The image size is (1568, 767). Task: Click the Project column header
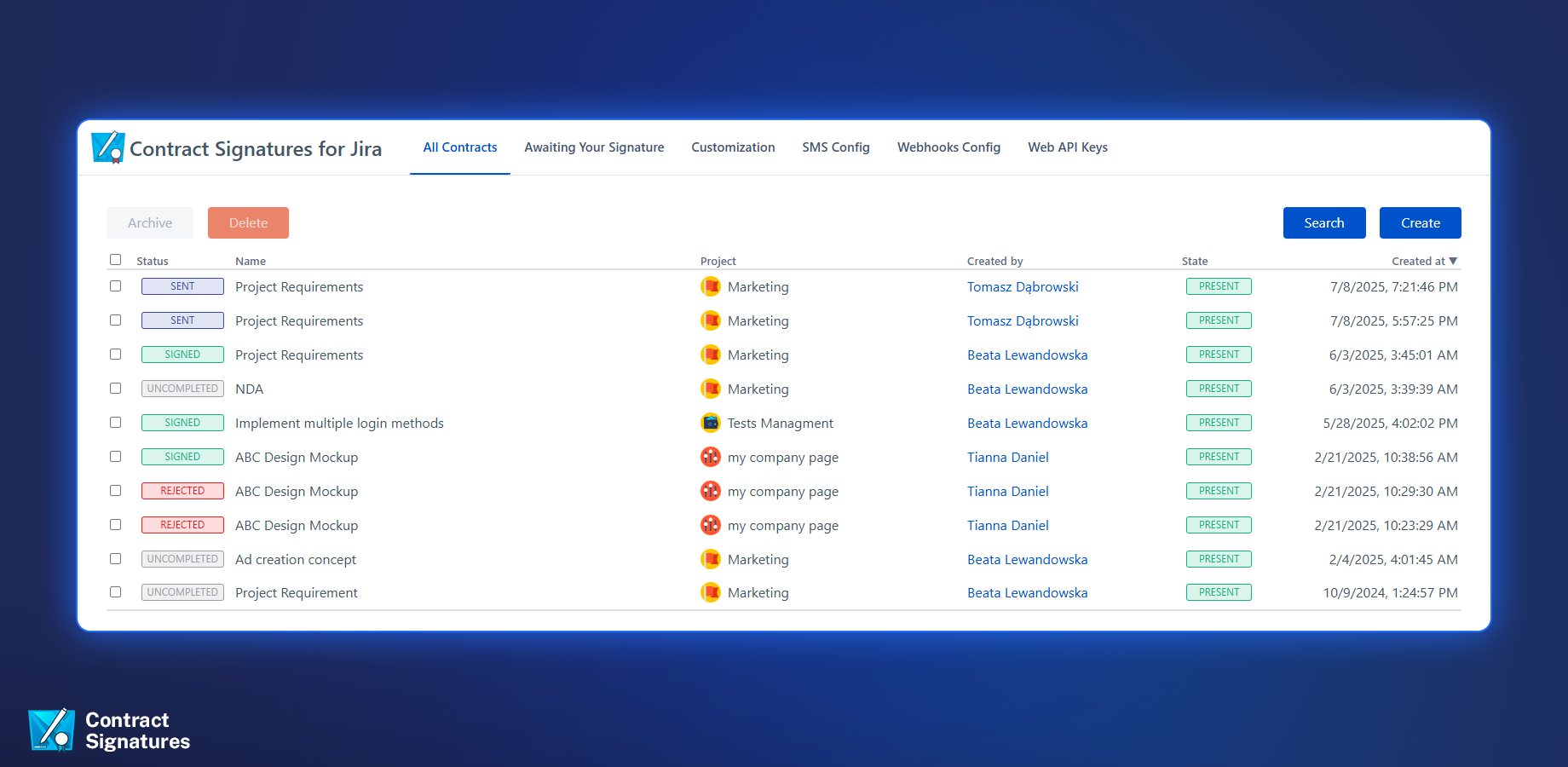718,261
